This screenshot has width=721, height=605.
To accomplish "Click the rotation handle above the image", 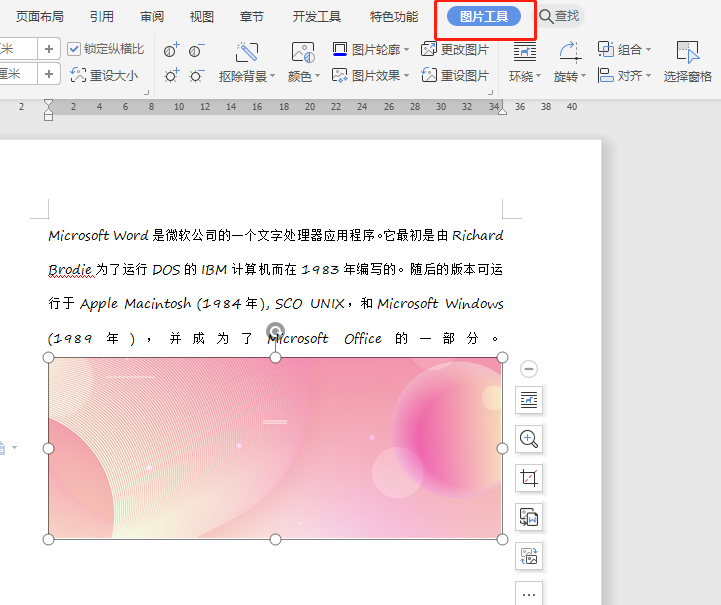I will click(275, 331).
